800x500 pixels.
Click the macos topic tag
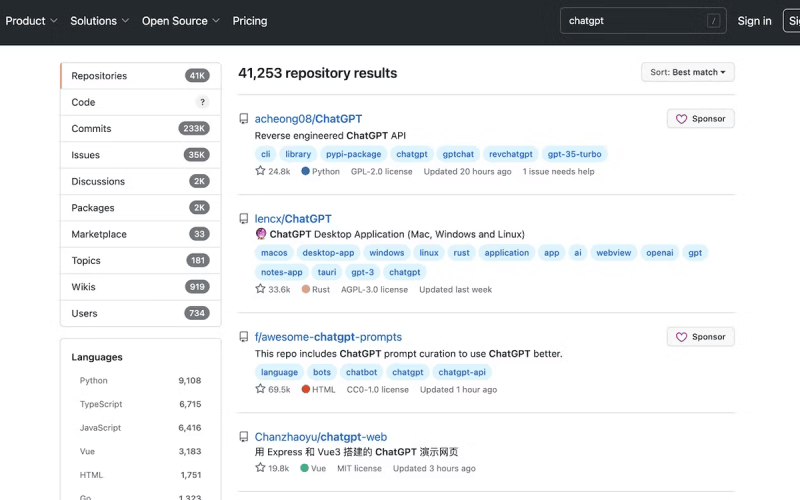coord(274,253)
